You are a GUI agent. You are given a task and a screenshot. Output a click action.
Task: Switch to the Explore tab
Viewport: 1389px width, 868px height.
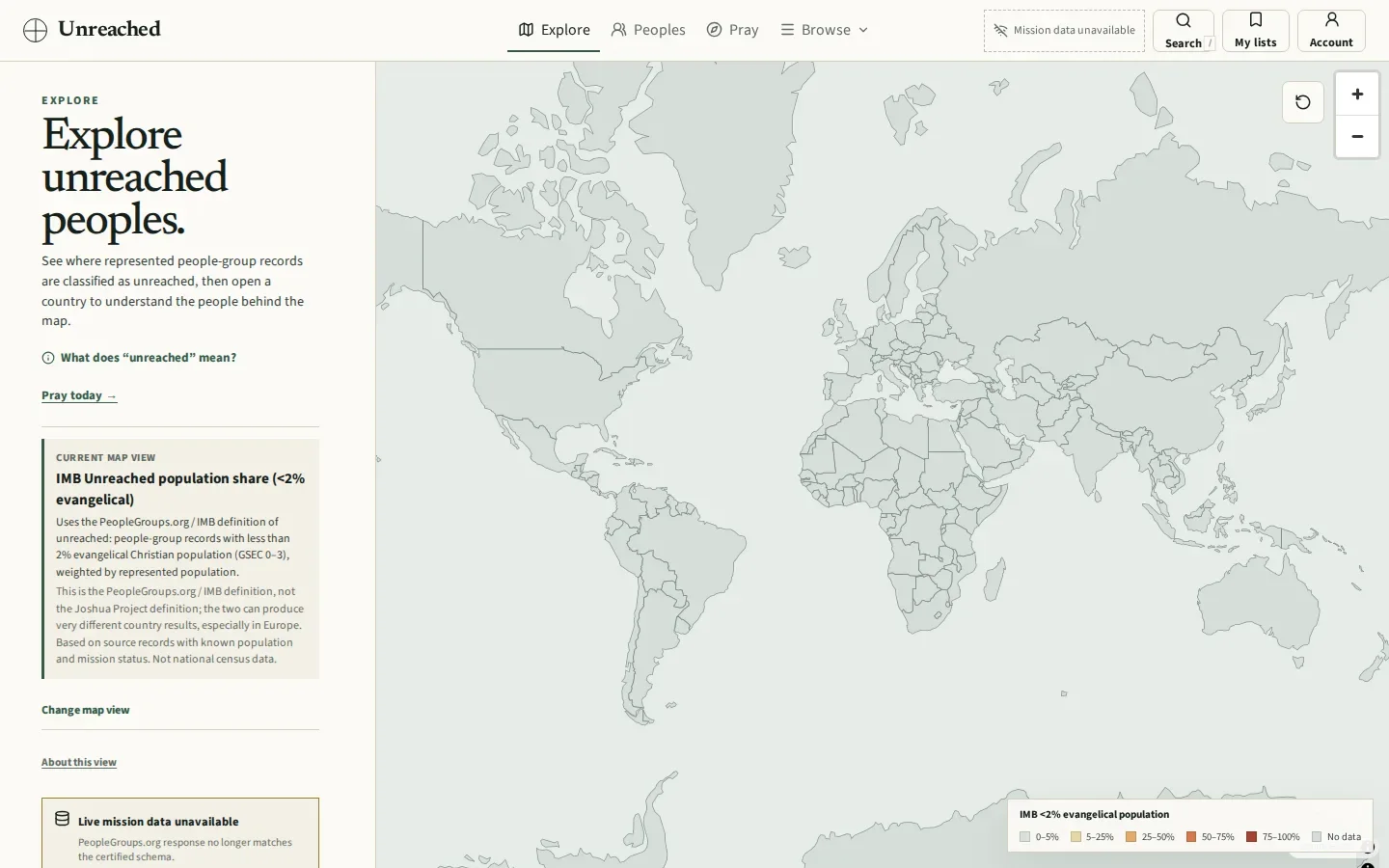554,30
